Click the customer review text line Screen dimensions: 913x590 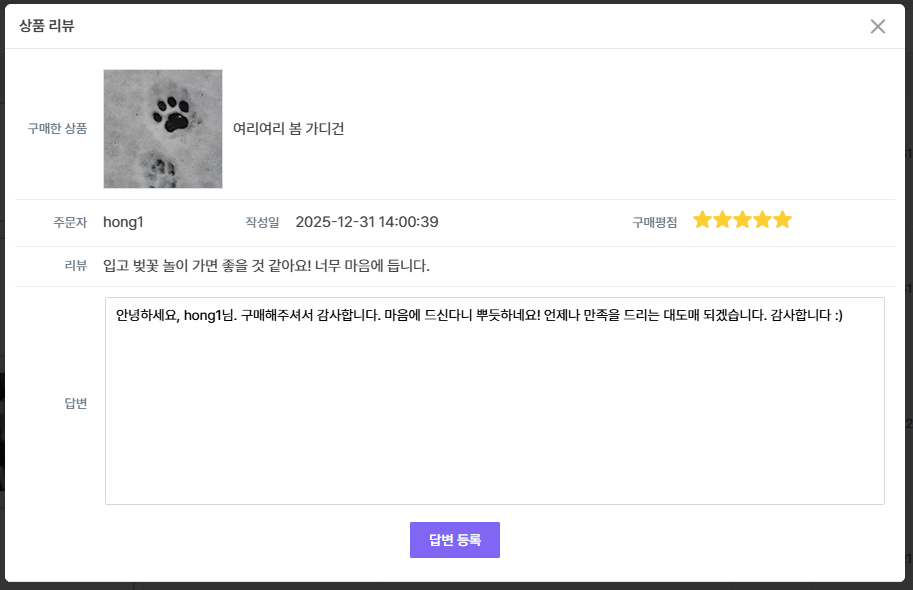(266, 266)
